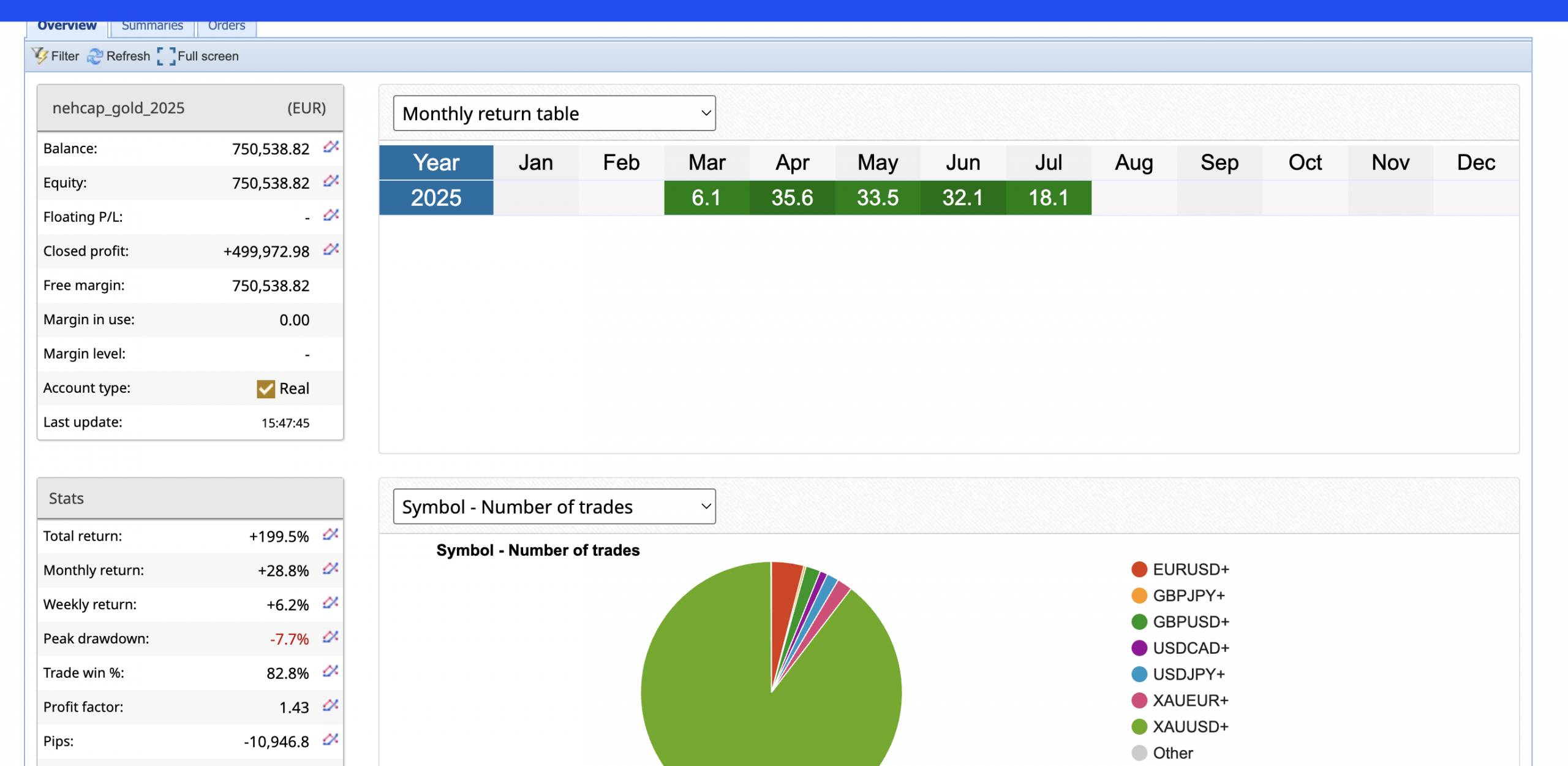This screenshot has height=766, width=1568.
Task: Toggle XAUUSD+ legend entry in pie chart
Action: click(1190, 727)
